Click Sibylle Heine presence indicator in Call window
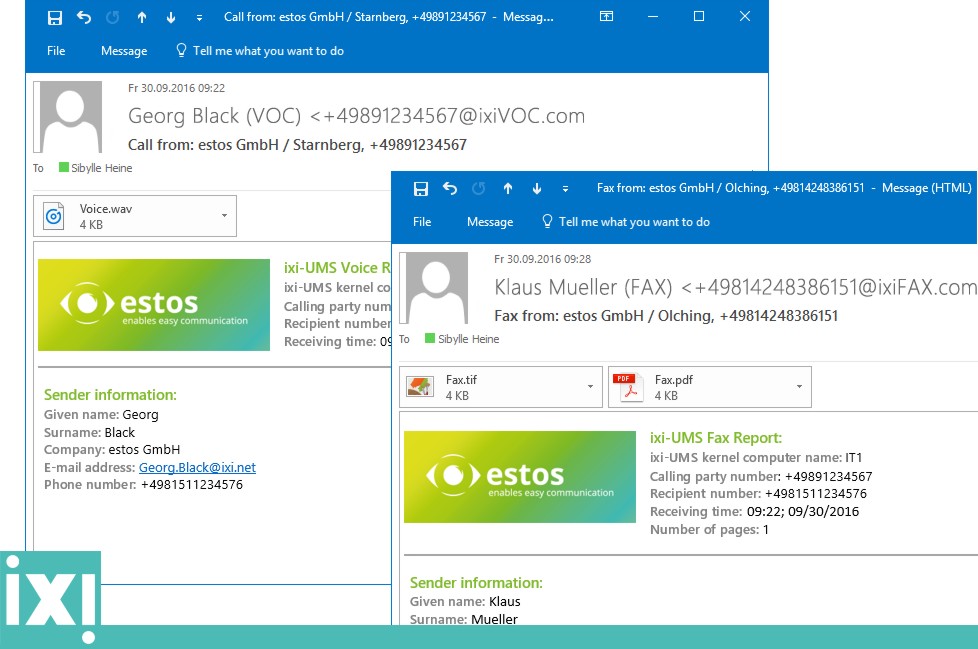The height and width of the screenshot is (649, 978). click(64, 167)
